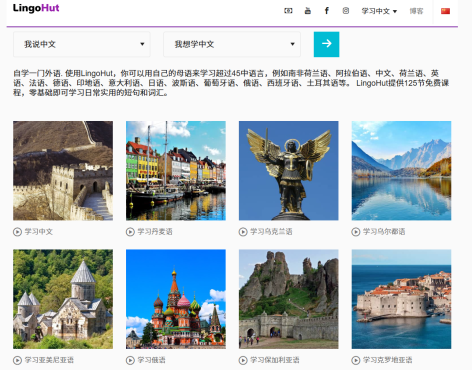472x370 pixels.
Task: Open the 学习克罗地亚语 link
Action: pyautogui.click(x=387, y=360)
